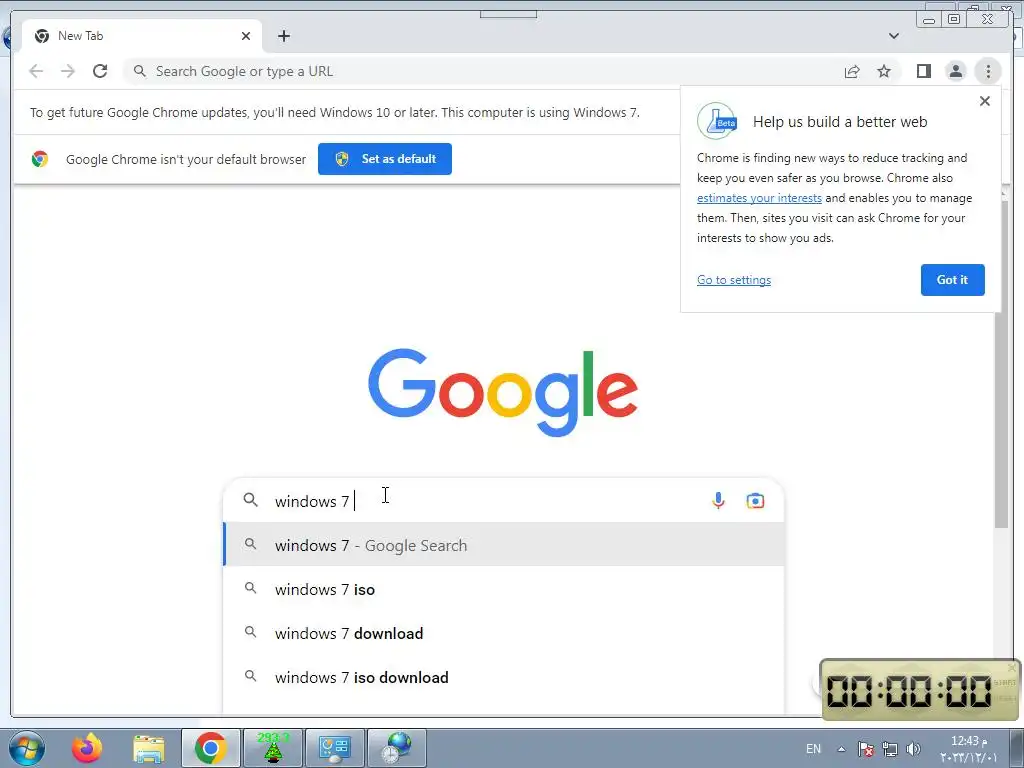Open the profile avatar menu

pyautogui.click(x=955, y=71)
